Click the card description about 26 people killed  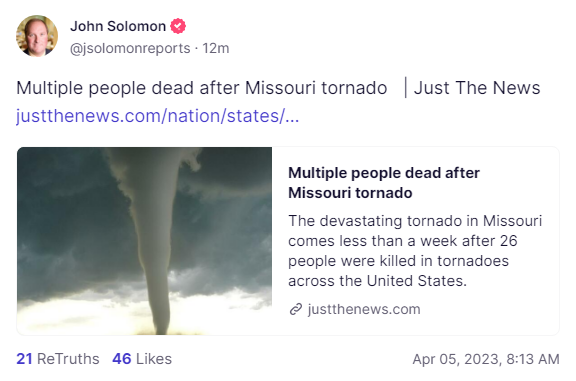415,251
